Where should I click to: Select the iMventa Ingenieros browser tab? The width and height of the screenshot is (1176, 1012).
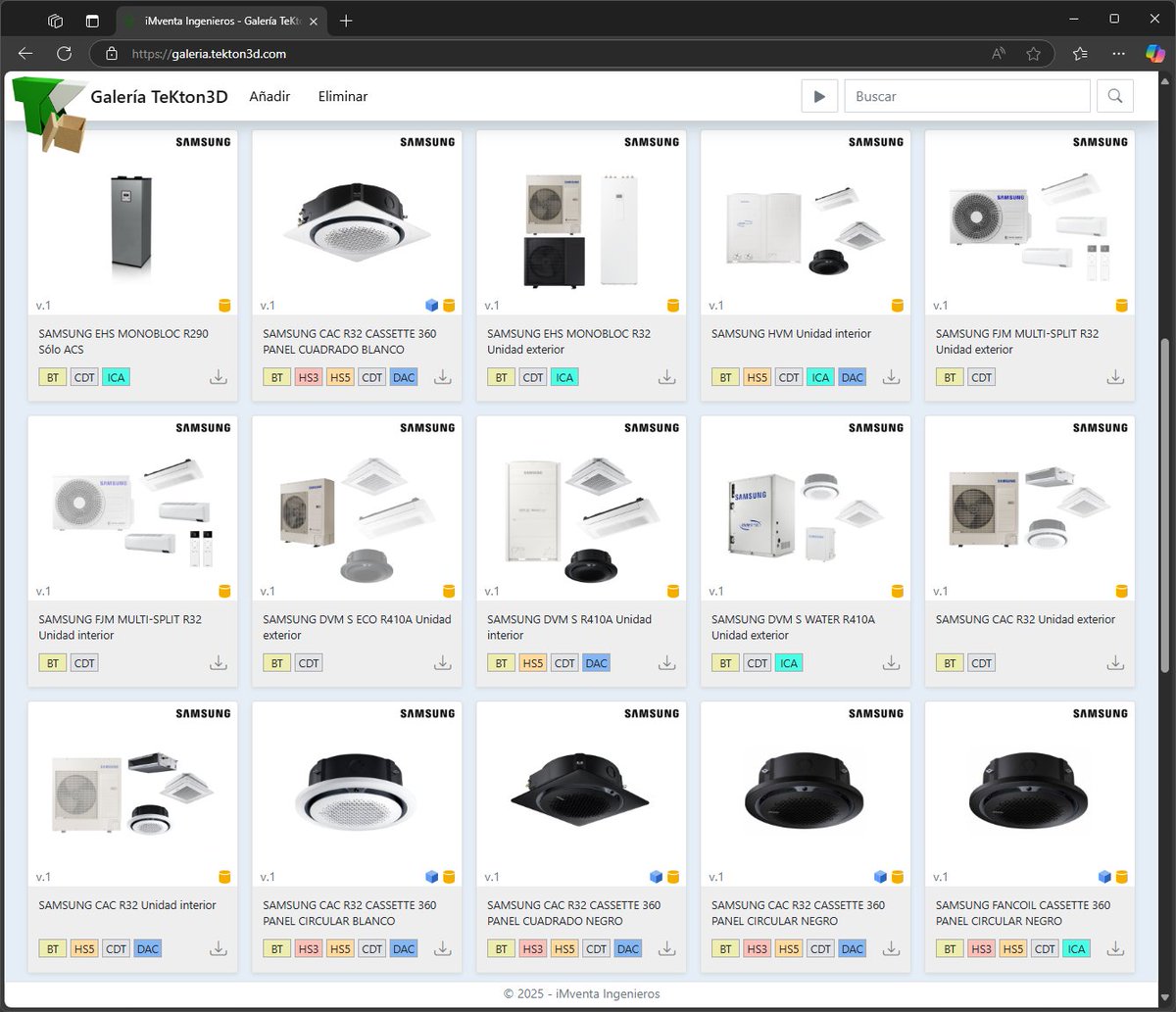coord(221,21)
